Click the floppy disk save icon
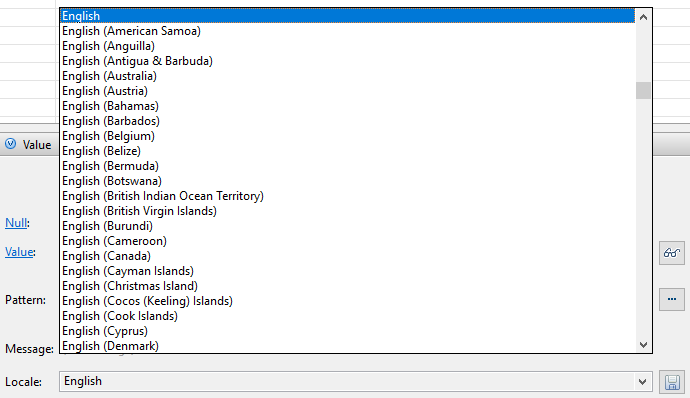This screenshot has height=398, width=690. tap(672, 382)
